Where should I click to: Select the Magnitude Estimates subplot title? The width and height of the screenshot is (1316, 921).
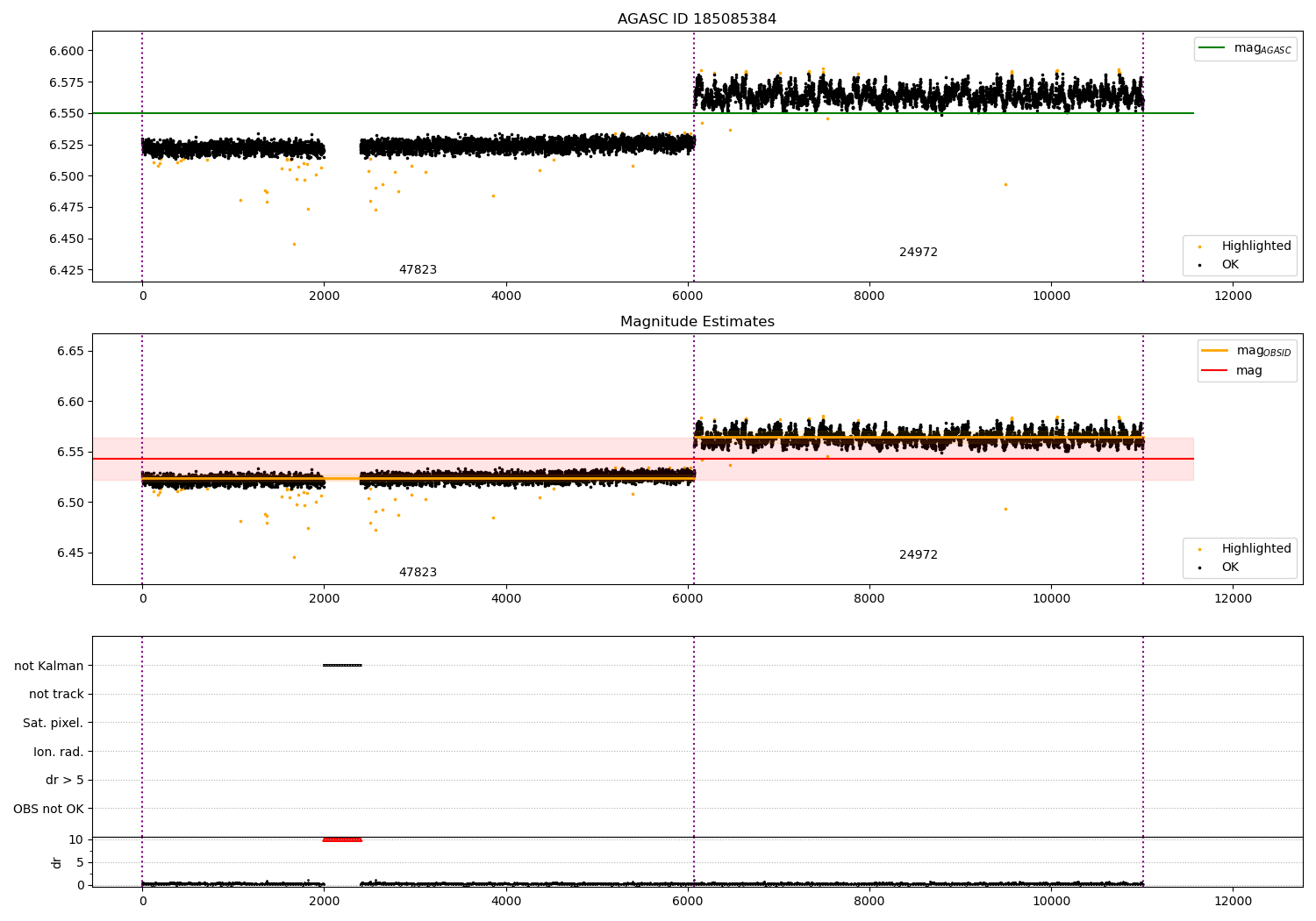point(697,322)
